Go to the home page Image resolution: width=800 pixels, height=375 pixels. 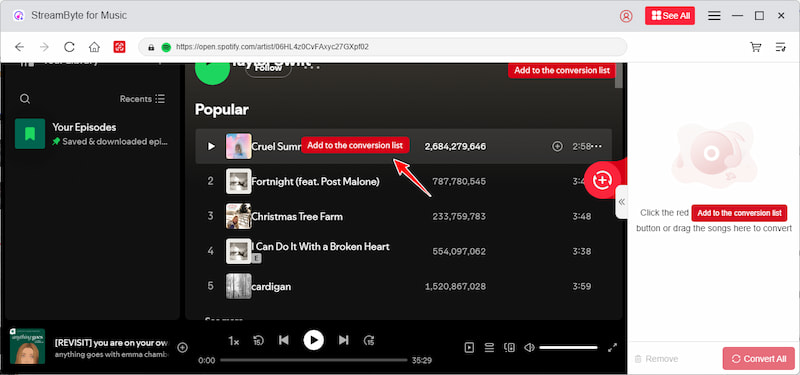coord(94,47)
